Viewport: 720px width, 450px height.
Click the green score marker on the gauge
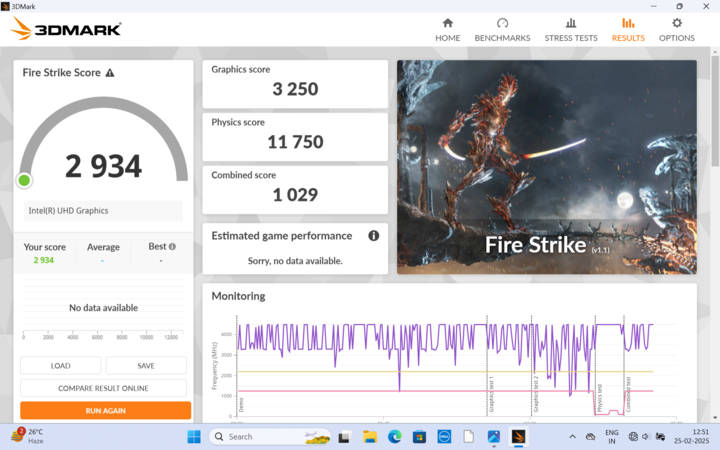24,180
